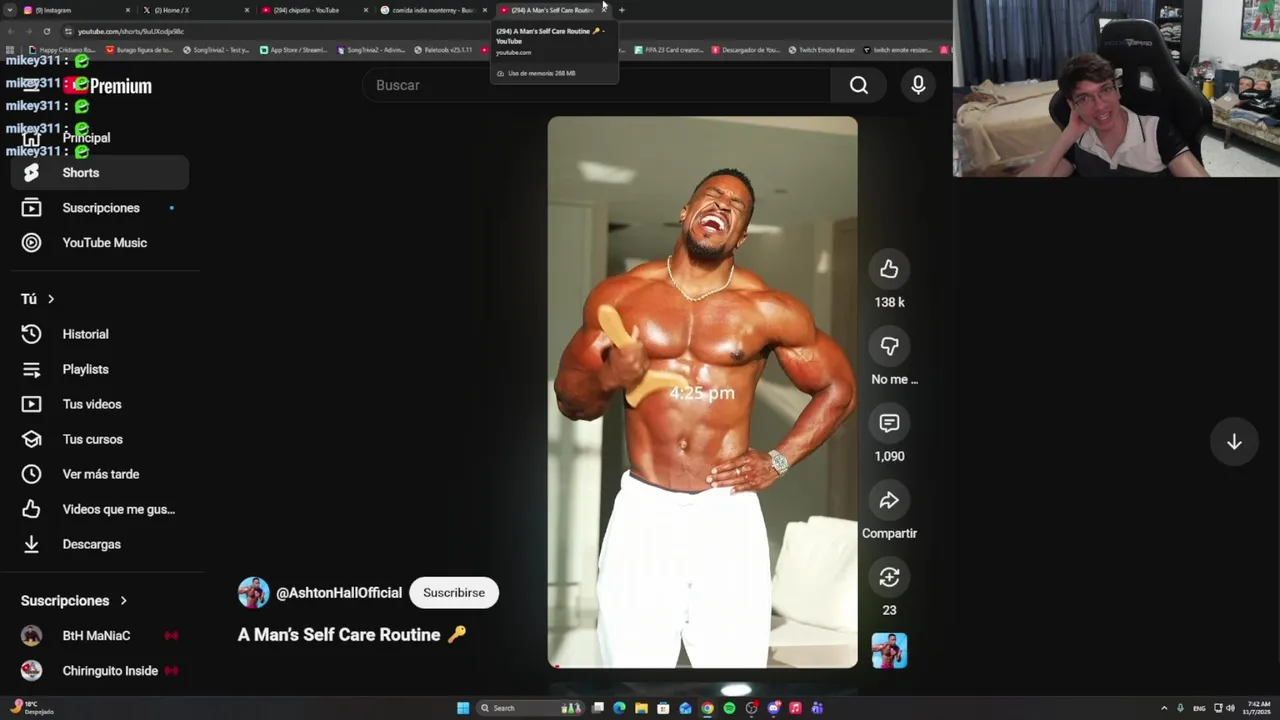Open YouTube Music in the sidebar
The image size is (1280, 720).
(100, 243)
